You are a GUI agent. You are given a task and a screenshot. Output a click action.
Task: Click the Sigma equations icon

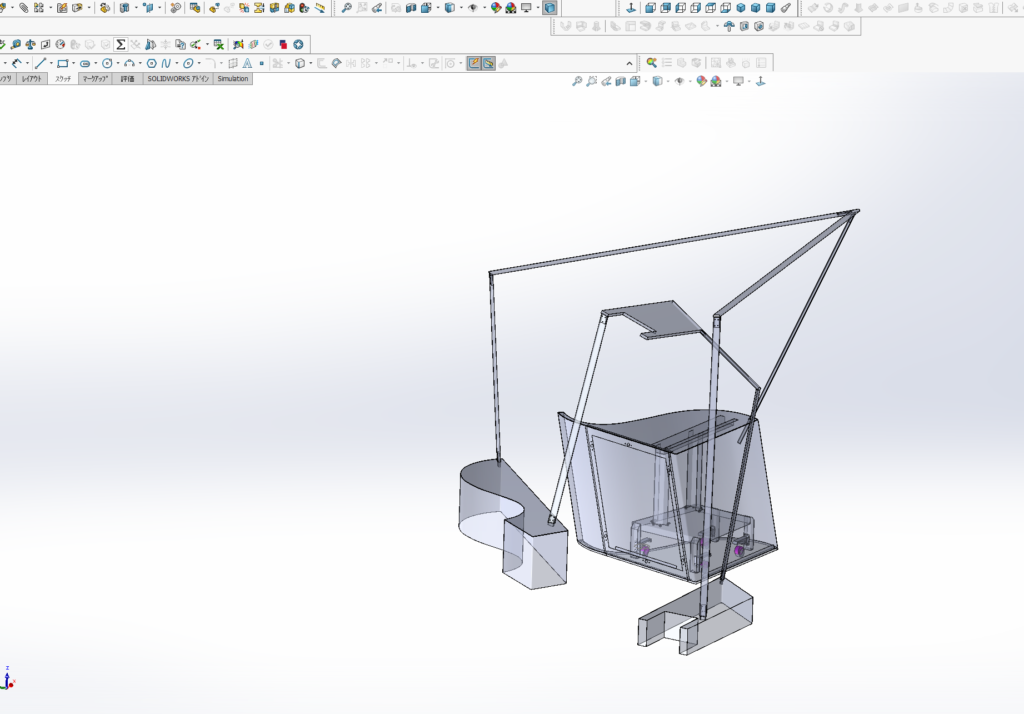point(120,45)
